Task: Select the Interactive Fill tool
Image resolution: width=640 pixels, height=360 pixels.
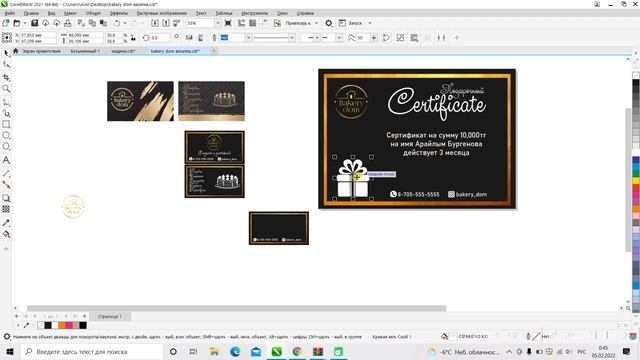Action: click(6, 234)
